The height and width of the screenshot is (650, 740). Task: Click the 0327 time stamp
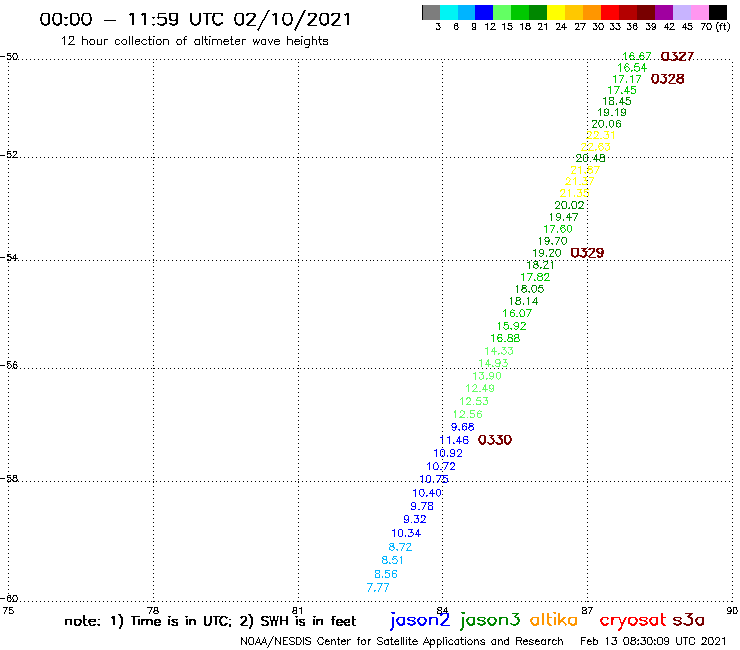pos(677,57)
